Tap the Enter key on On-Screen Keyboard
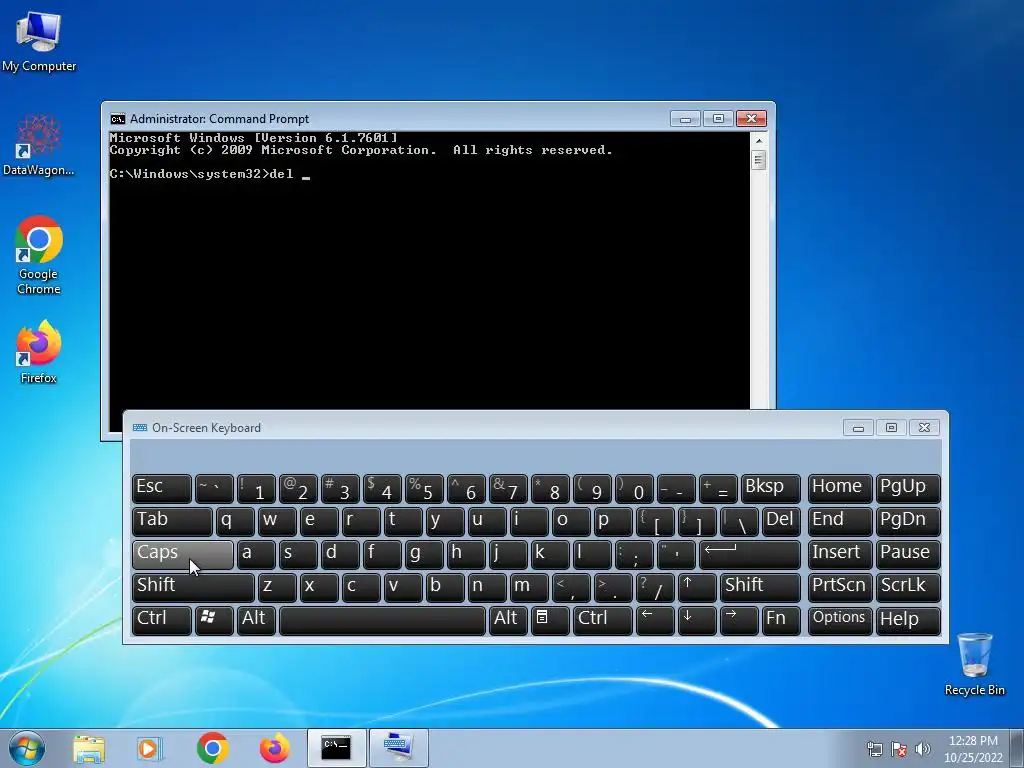The image size is (1024, 768). pos(750,554)
